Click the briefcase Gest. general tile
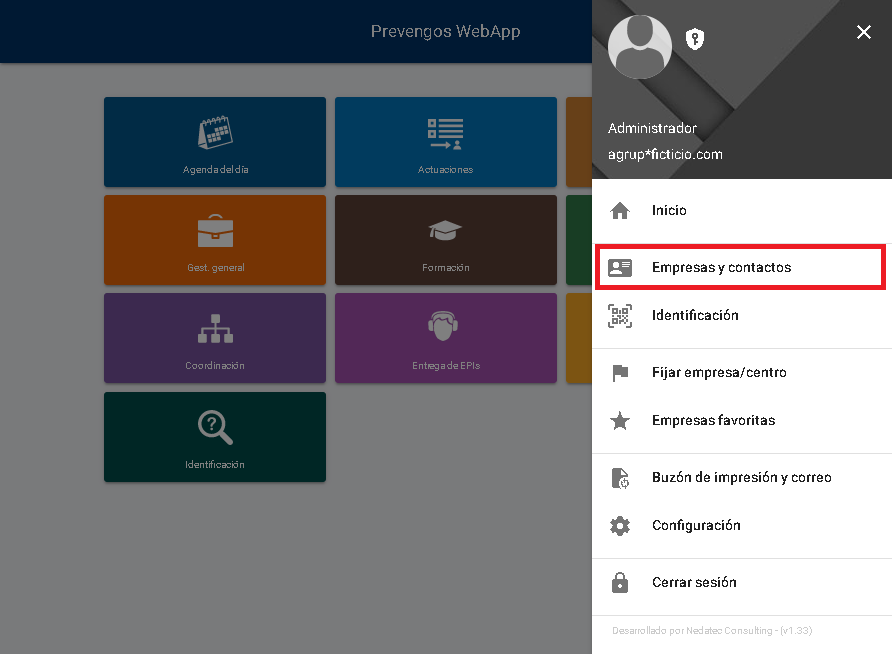Screen dimensions: 892x654 [x=215, y=240]
